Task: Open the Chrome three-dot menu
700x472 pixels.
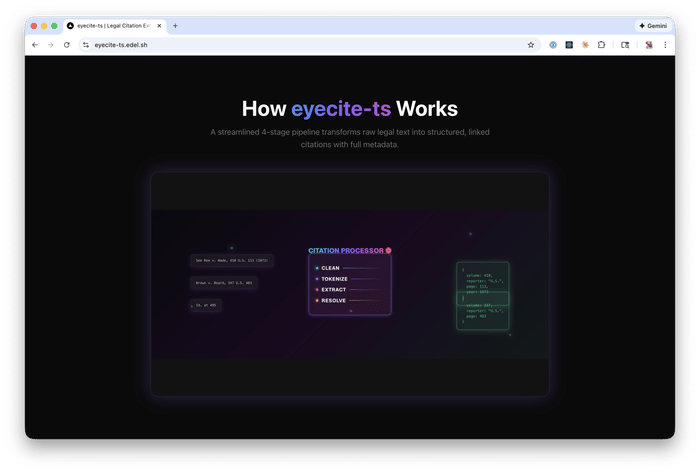Action: pos(665,45)
